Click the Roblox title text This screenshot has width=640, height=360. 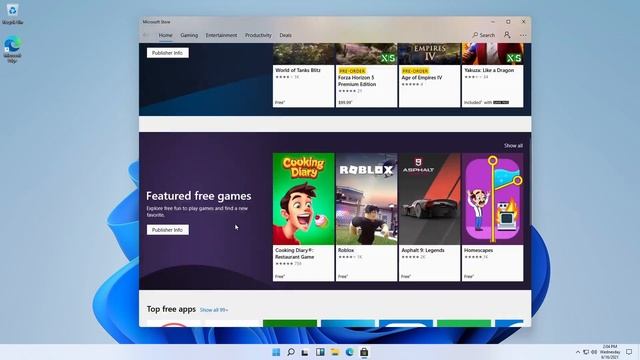click(346, 250)
